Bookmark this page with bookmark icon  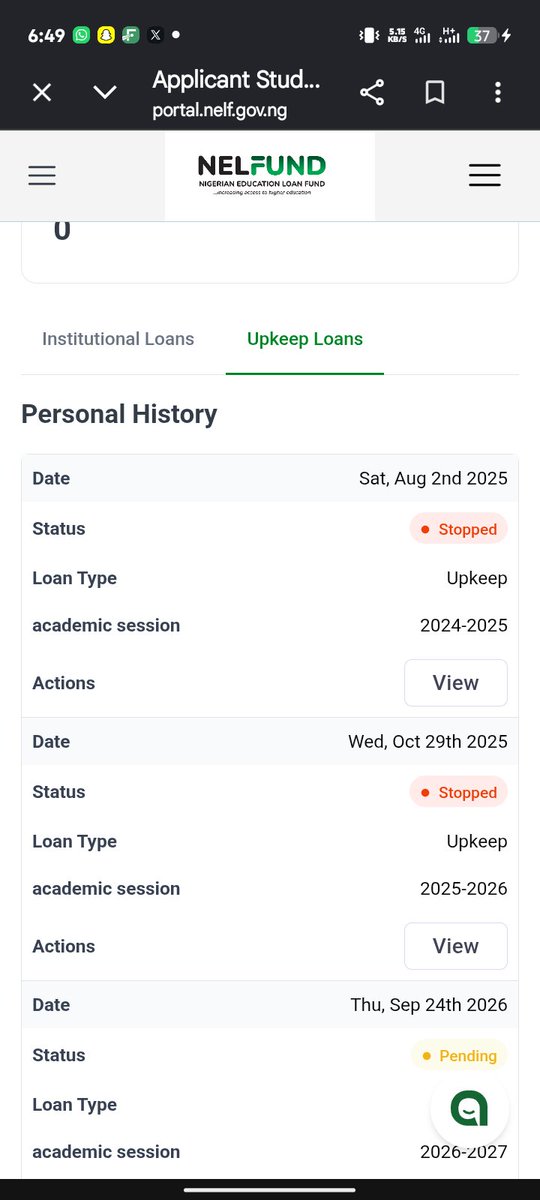[435, 93]
